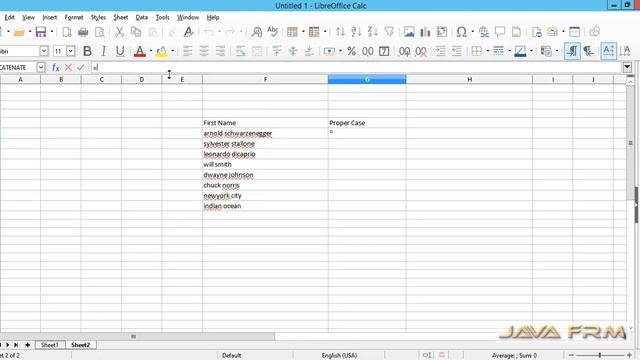Insert a chart from toolbar

point(425,32)
